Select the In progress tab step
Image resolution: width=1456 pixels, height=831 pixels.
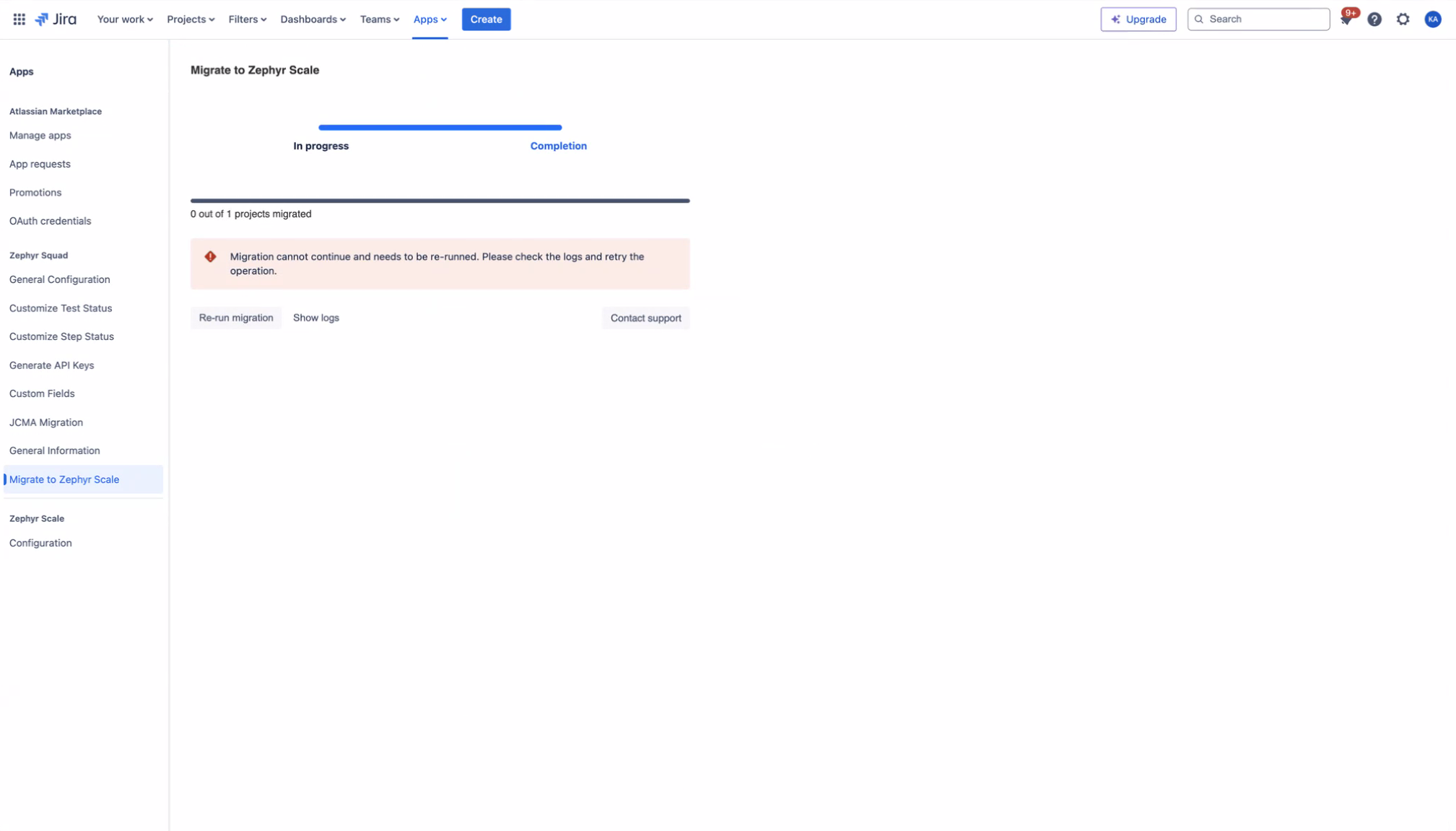pos(321,146)
